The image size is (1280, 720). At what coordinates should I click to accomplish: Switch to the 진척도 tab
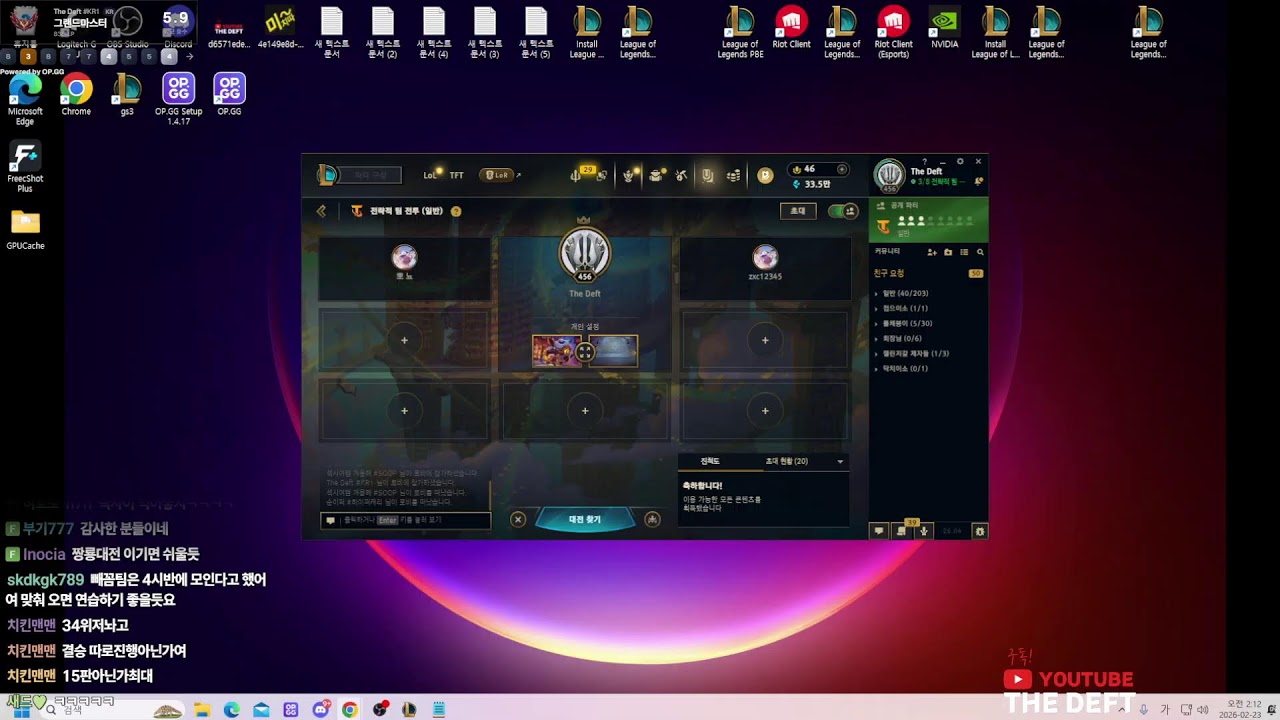point(710,461)
